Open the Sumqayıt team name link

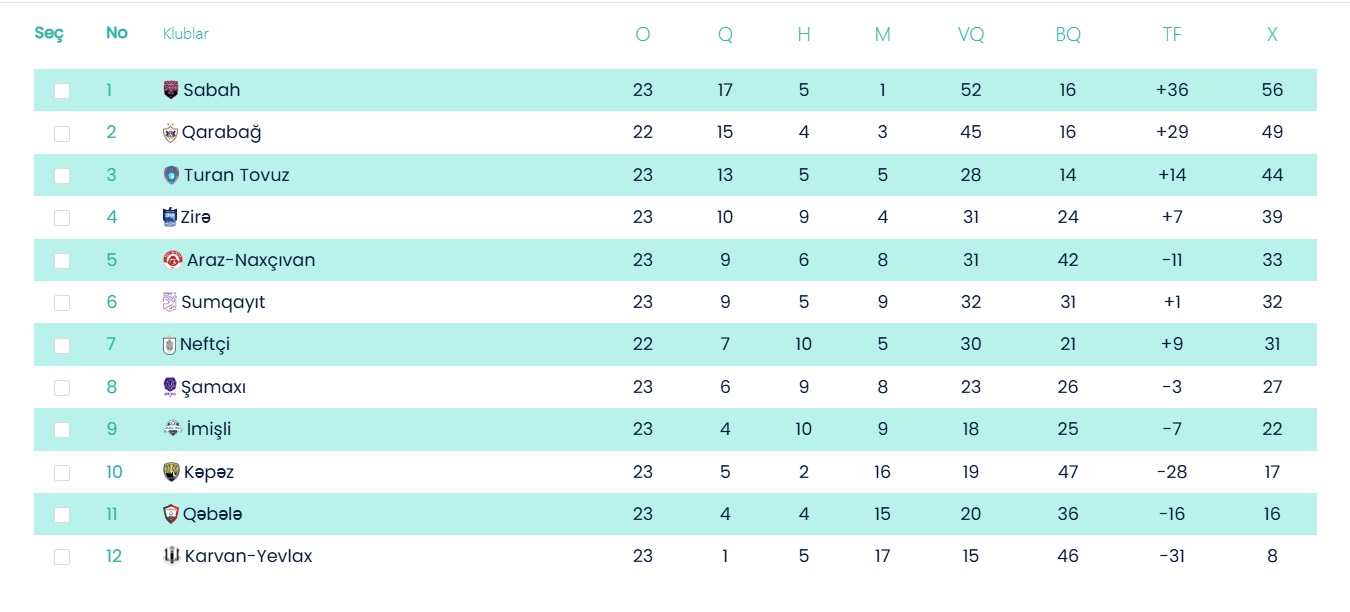(x=223, y=302)
